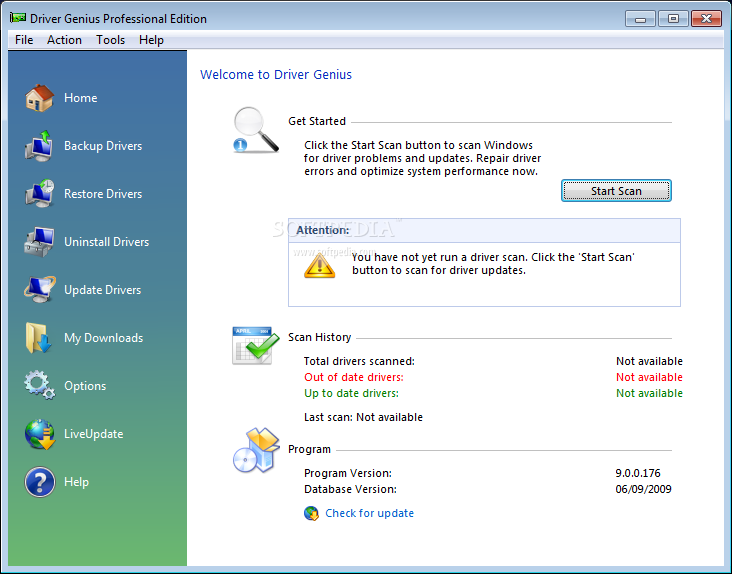The image size is (732, 574).
Task: Open the File menu
Action: pos(24,40)
